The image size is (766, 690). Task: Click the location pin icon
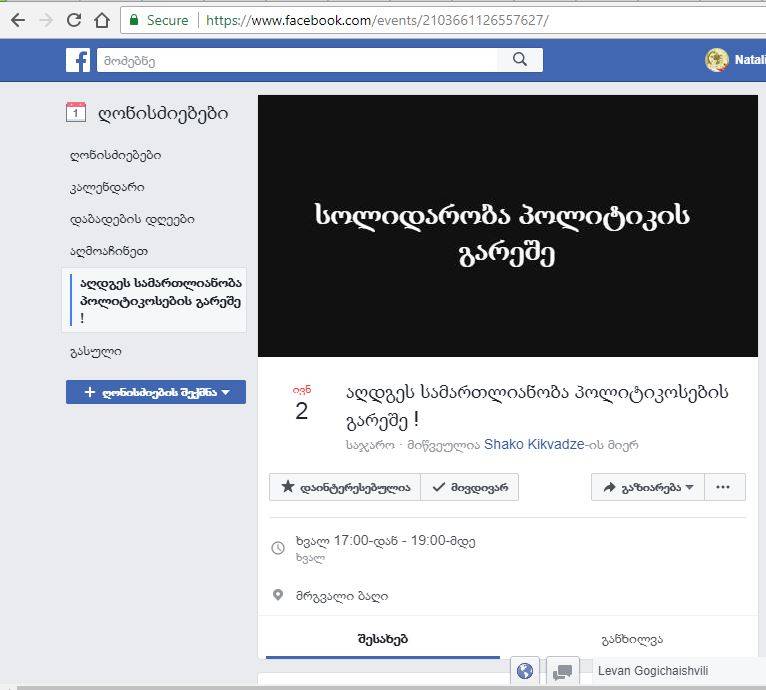(278, 595)
